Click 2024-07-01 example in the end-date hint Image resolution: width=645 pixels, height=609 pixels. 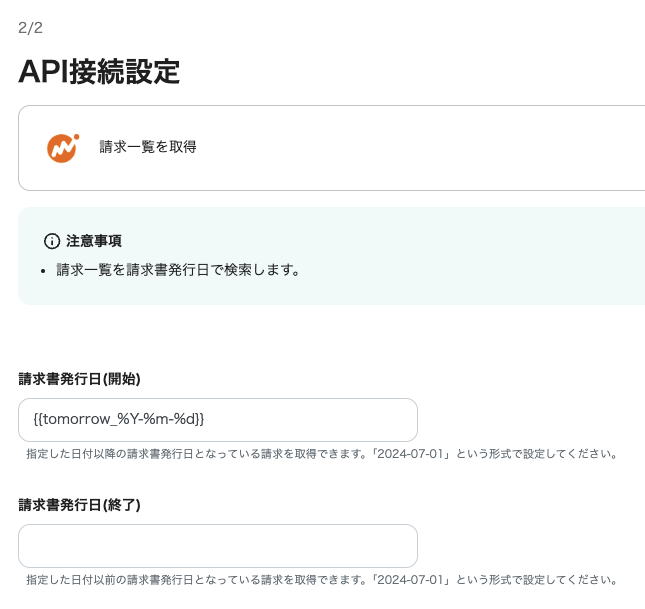click(410, 580)
